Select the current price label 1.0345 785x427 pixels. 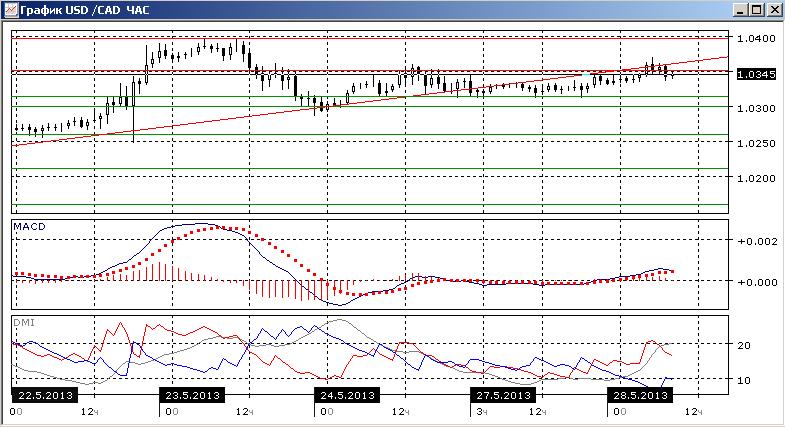(x=756, y=74)
